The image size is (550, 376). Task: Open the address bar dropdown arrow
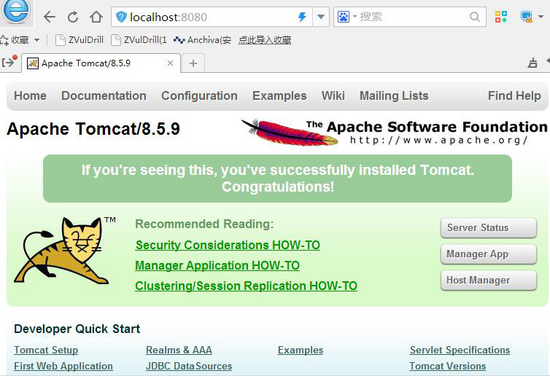321,16
